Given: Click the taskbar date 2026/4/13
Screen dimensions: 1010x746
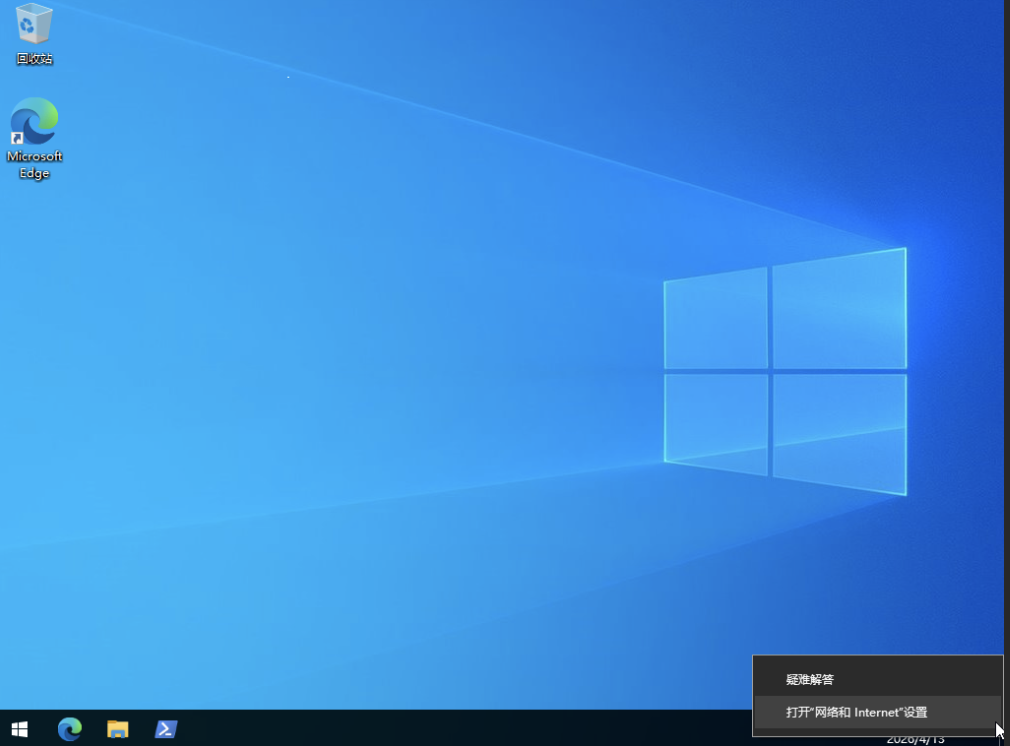Looking at the screenshot, I should (x=915, y=740).
